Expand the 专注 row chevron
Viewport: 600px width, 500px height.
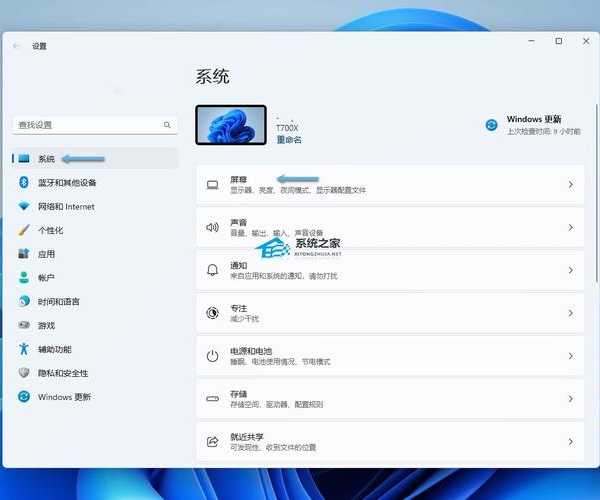pyautogui.click(x=570, y=313)
